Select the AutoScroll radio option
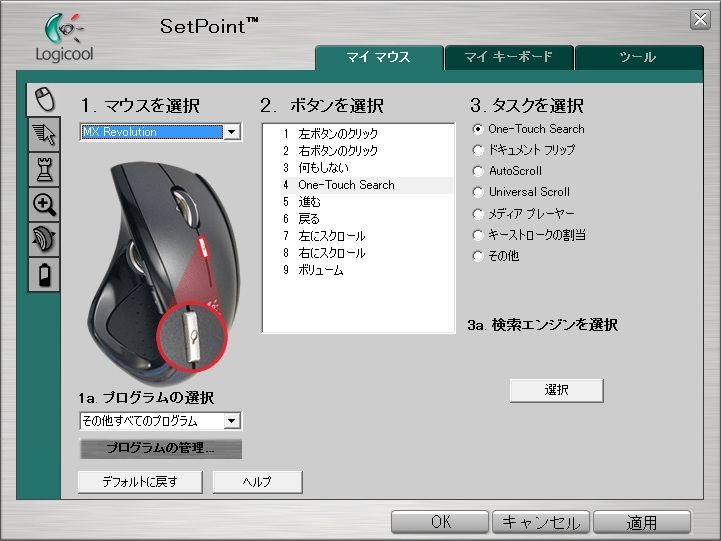The width and height of the screenshot is (721, 541). click(x=478, y=171)
